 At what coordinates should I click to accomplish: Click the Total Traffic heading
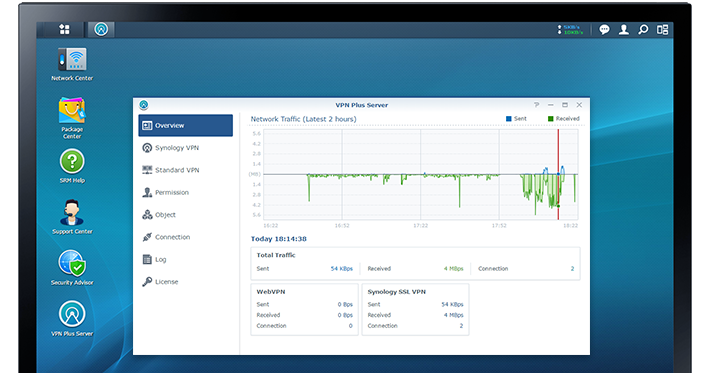276,255
